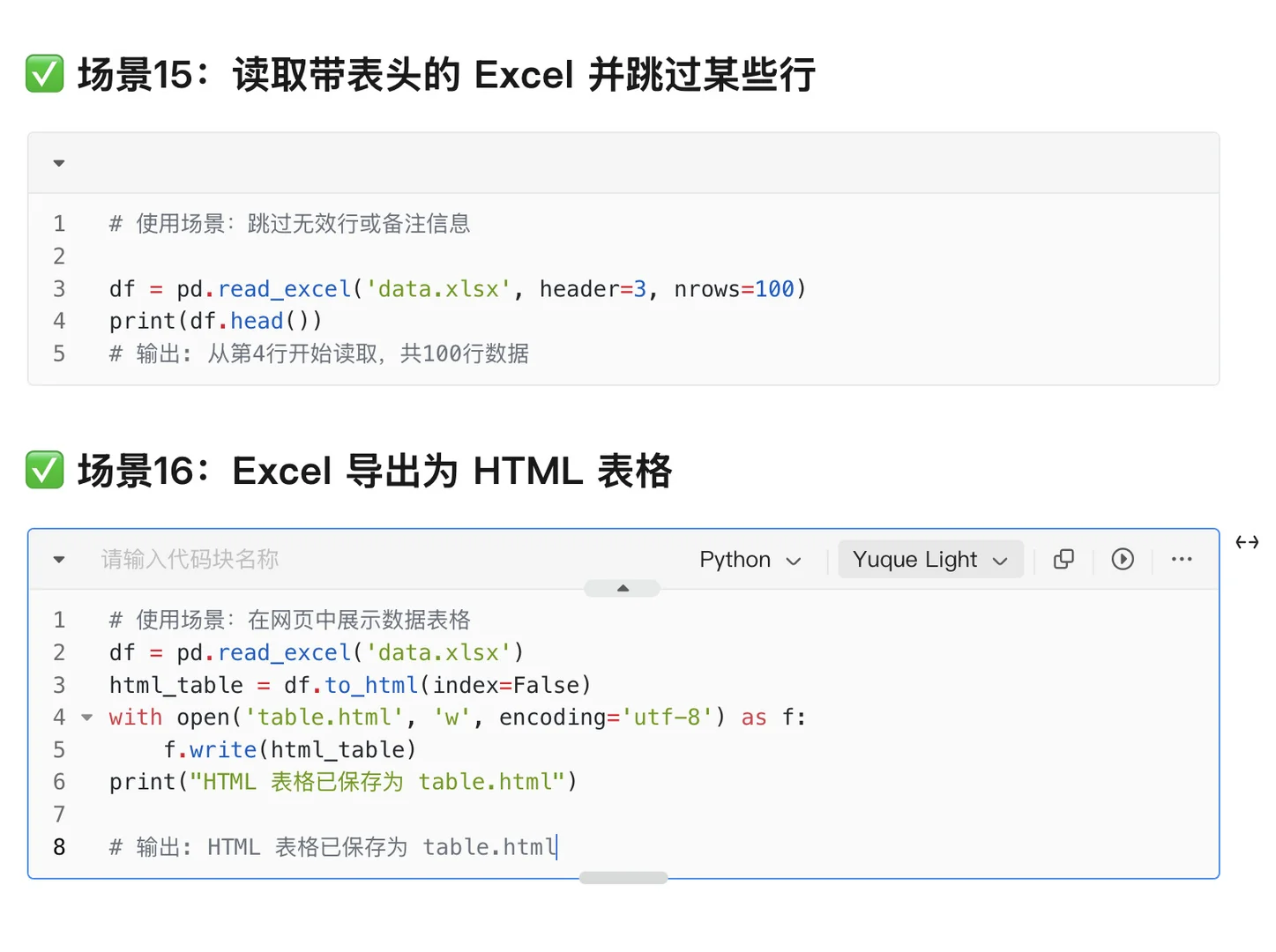Collapse the scene 15 code block

coord(58,162)
